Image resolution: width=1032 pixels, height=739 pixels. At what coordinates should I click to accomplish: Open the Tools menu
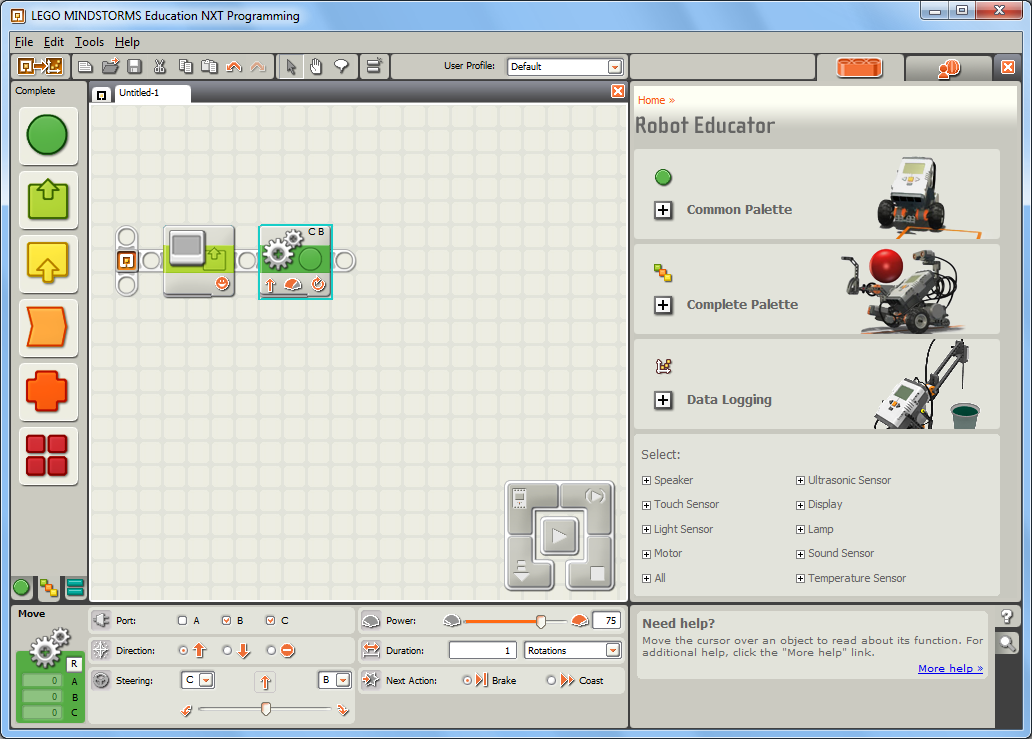pos(90,41)
